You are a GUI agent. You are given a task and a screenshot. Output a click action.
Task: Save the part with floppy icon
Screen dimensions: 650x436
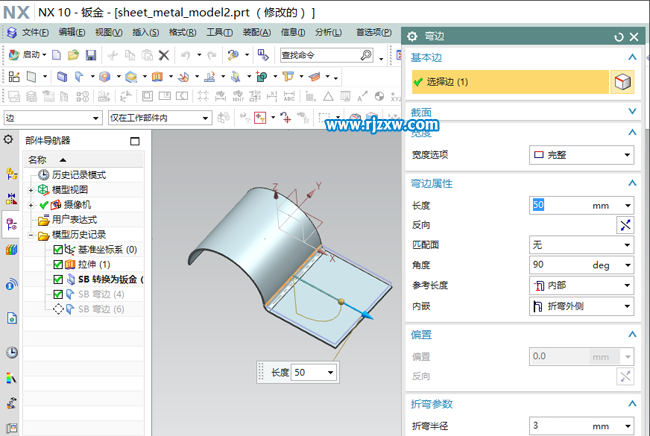(91, 55)
